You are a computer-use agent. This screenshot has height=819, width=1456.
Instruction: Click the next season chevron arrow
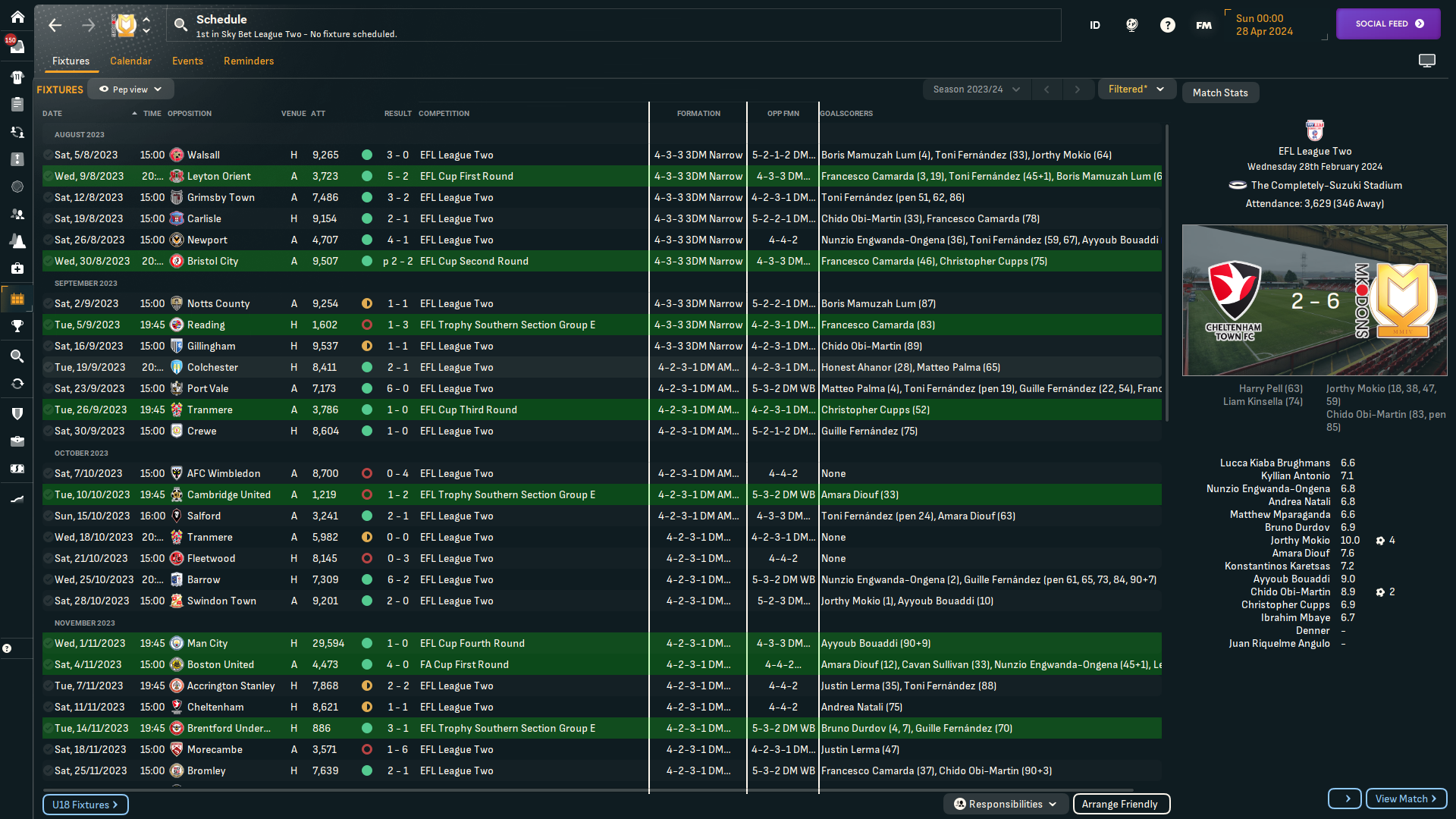[x=1077, y=89]
